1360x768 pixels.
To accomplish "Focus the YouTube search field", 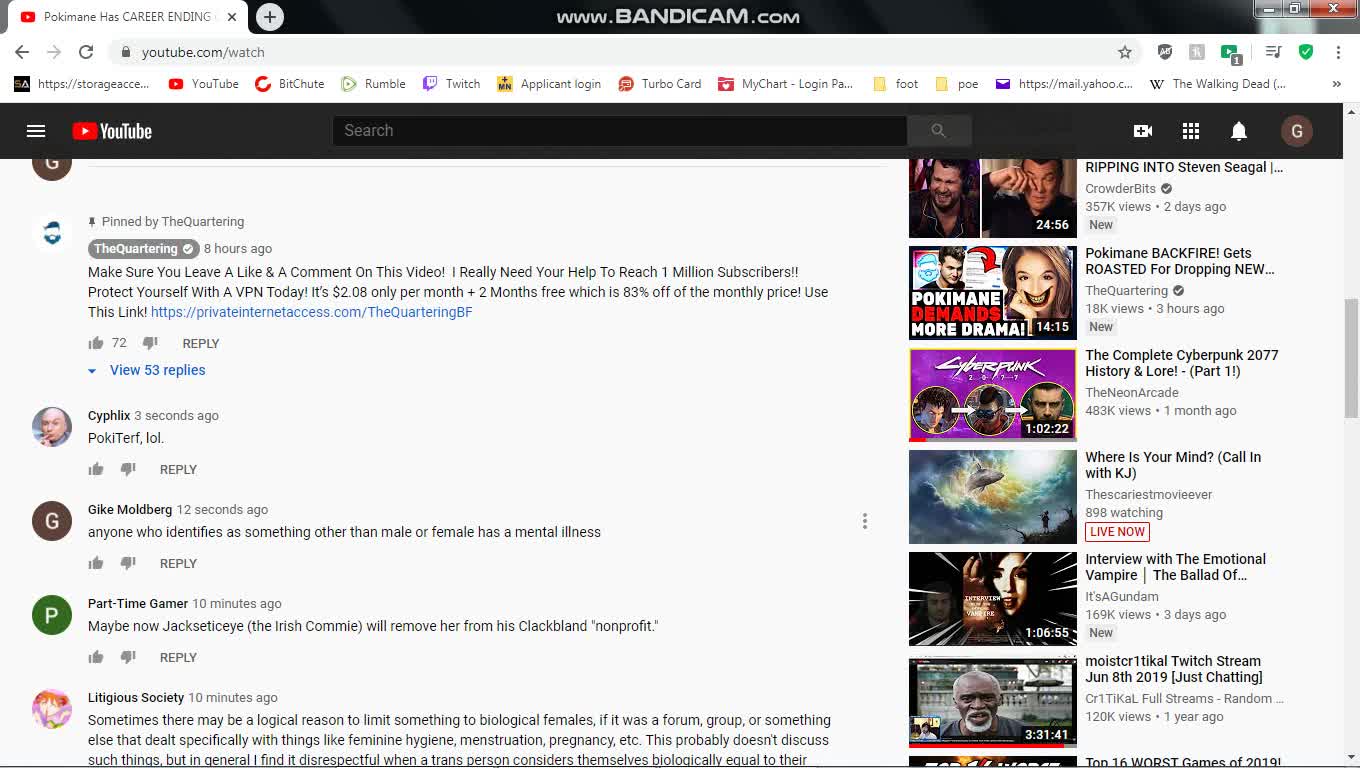I will click(619, 131).
